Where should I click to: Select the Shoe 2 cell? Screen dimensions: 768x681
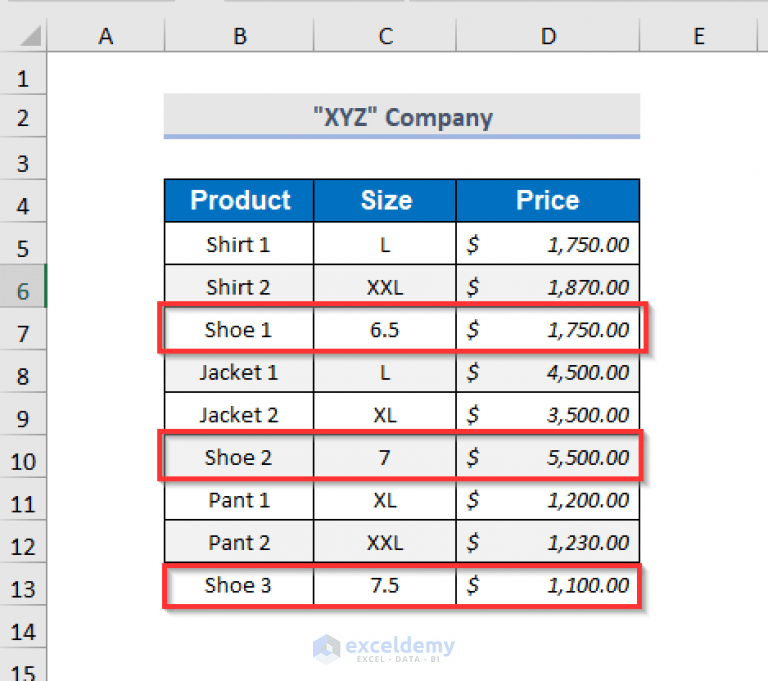239,457
